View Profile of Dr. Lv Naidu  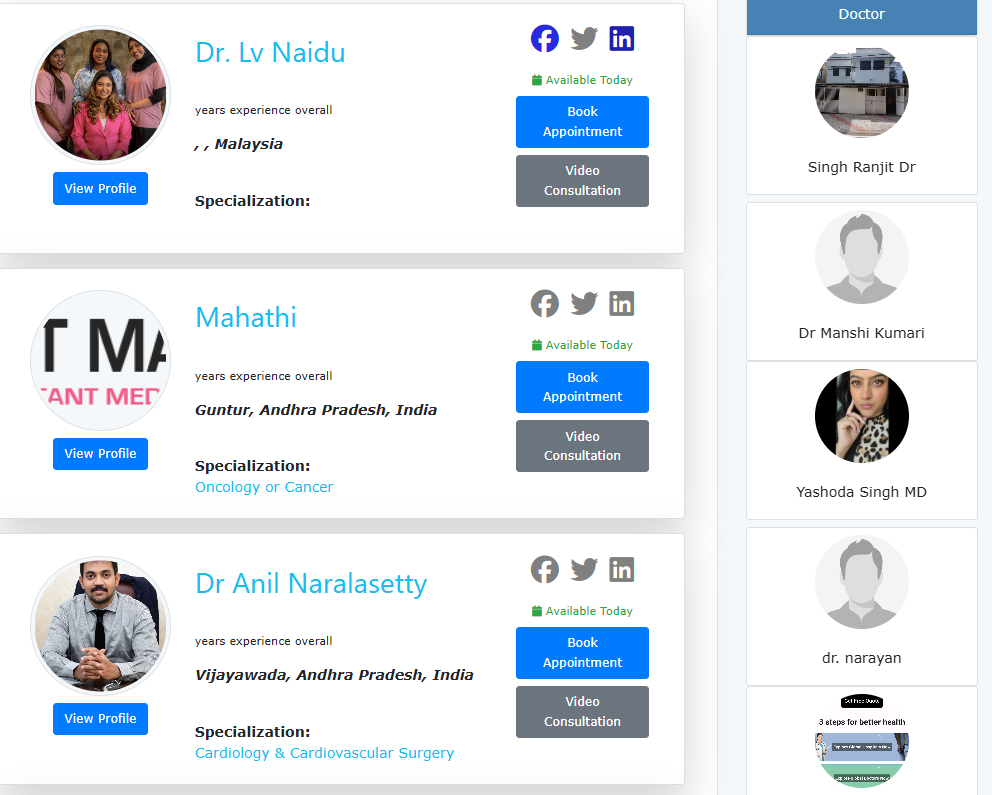tap(101, 188)
